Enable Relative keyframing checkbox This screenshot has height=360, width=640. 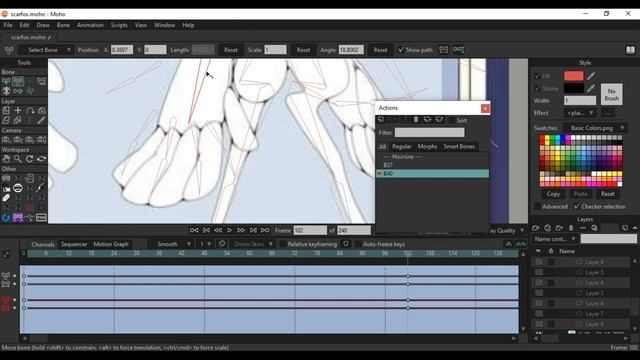click(282, 244)
